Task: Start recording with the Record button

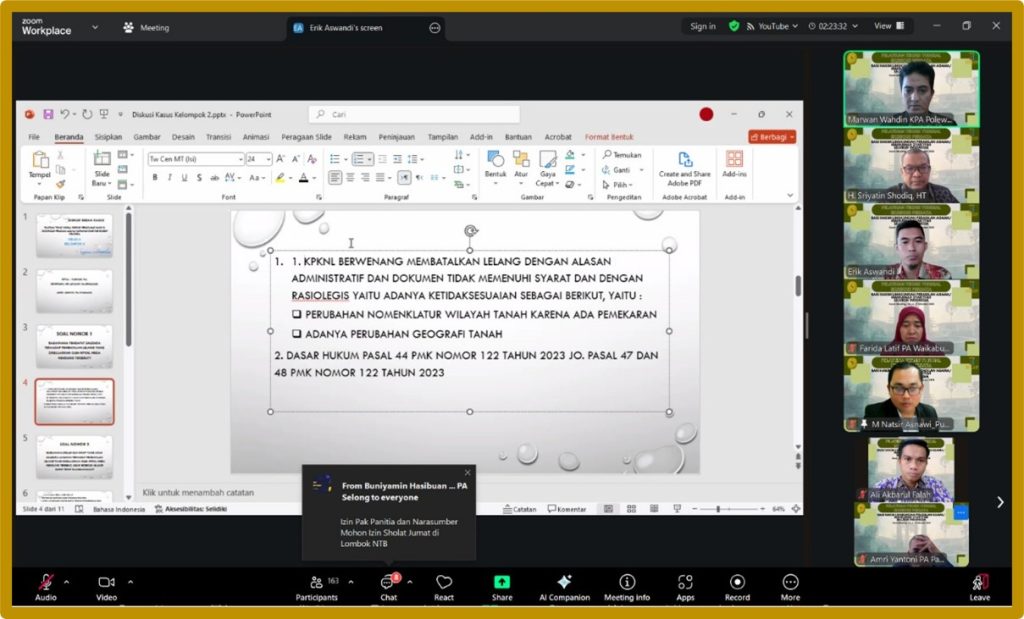Action: (737, 583)
